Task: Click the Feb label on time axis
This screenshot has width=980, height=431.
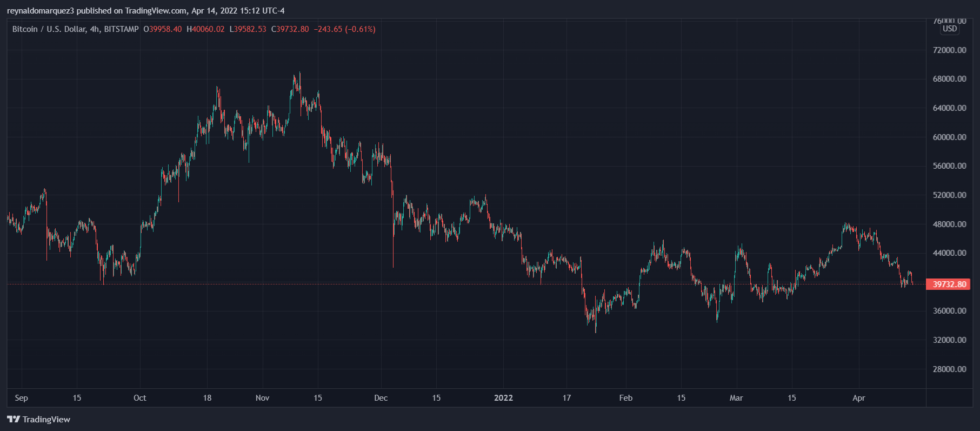Action: coord(626,397)
